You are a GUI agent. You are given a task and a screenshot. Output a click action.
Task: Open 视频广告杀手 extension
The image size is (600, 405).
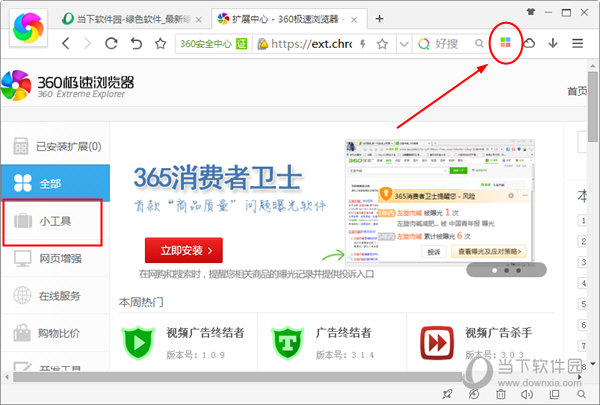(x=499, y=333)
